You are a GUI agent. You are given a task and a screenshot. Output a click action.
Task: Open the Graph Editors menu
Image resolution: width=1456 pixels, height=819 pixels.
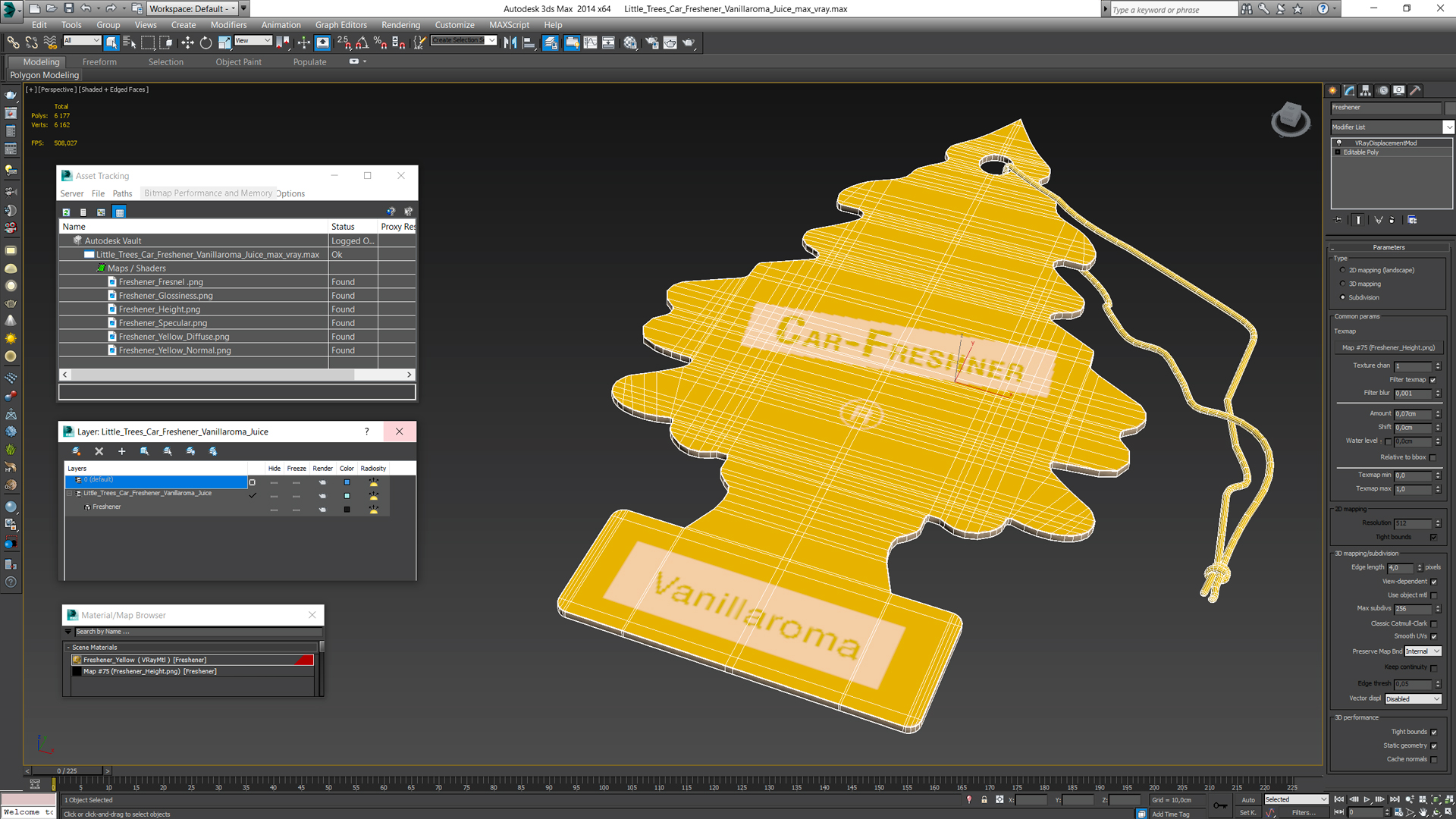click(x=340, y=25)
